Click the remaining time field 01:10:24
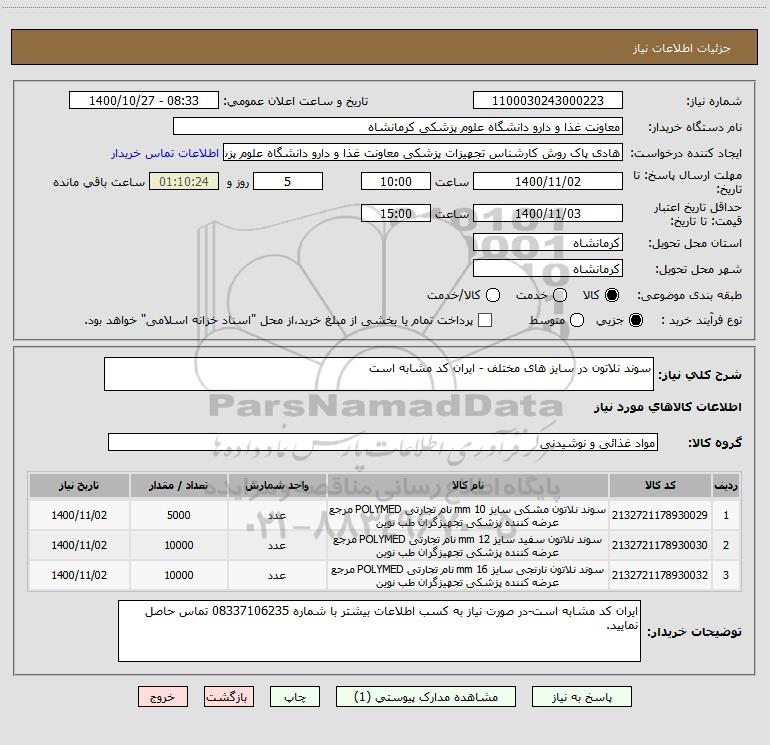 click(x=184, y=182)
